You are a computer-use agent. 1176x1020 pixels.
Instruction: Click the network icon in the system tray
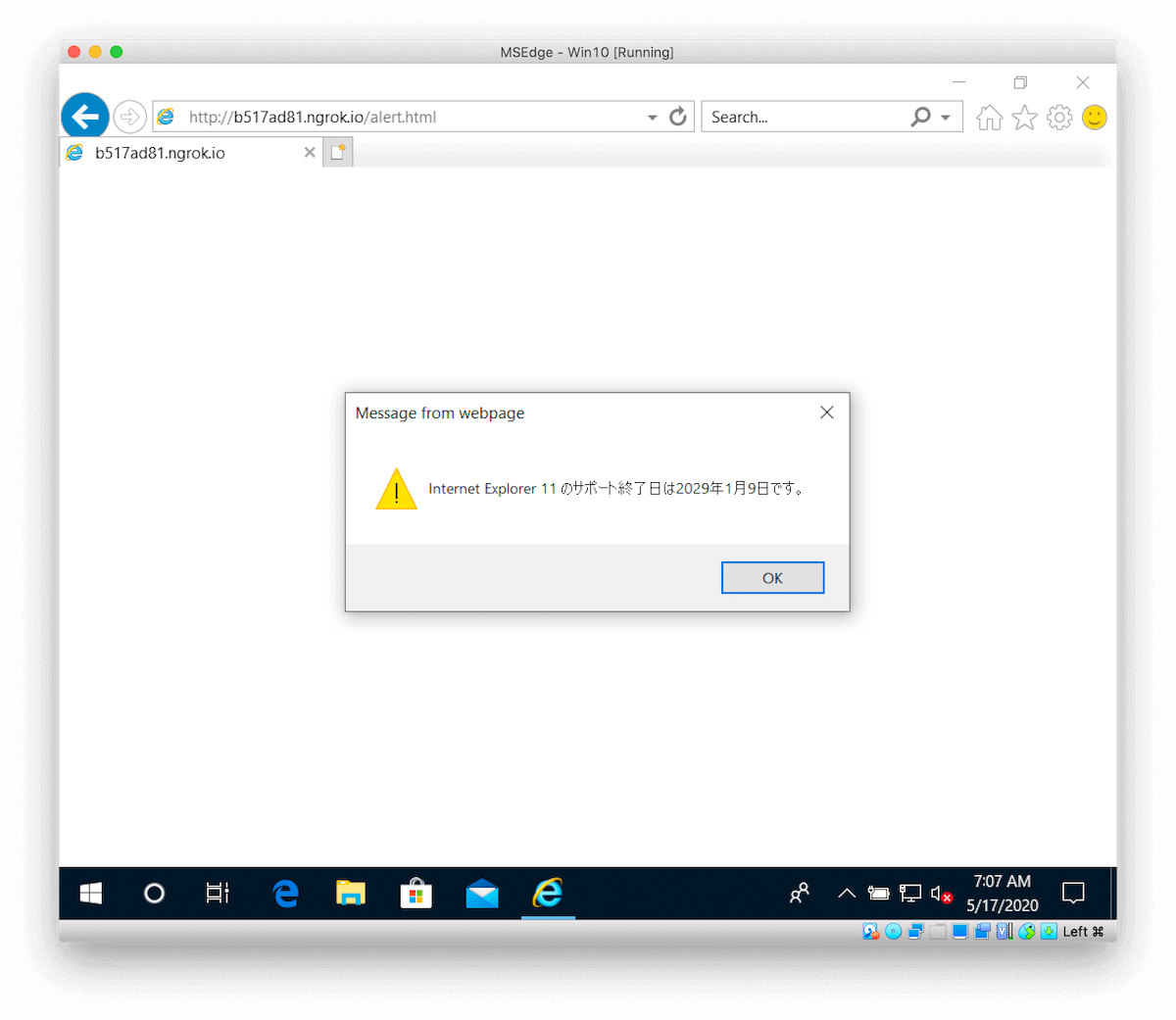910,893
